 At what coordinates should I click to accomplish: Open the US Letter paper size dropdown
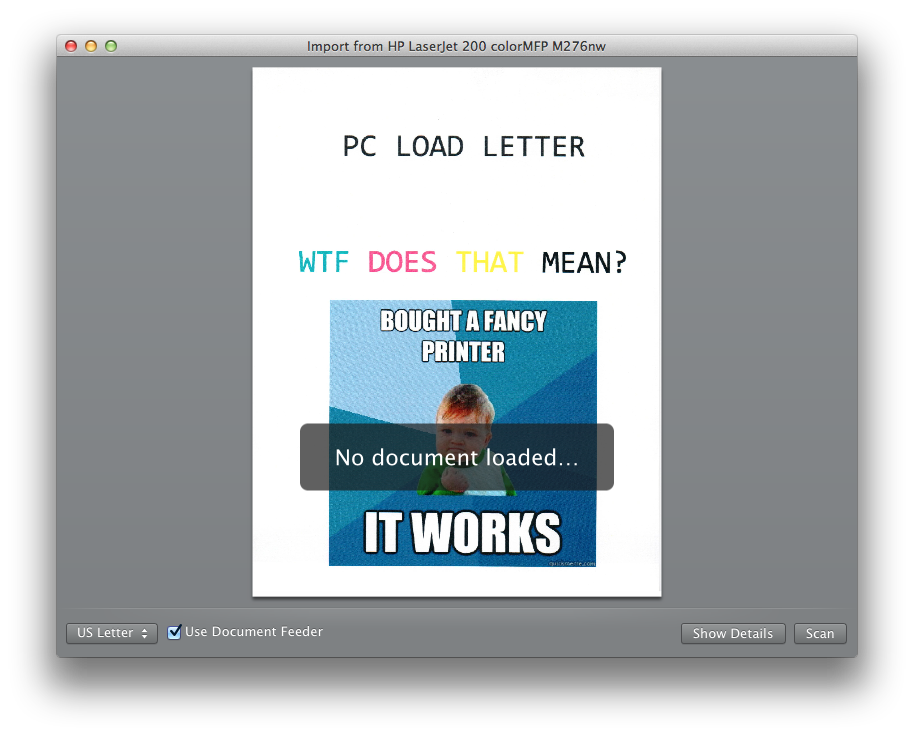coord(112,633)
